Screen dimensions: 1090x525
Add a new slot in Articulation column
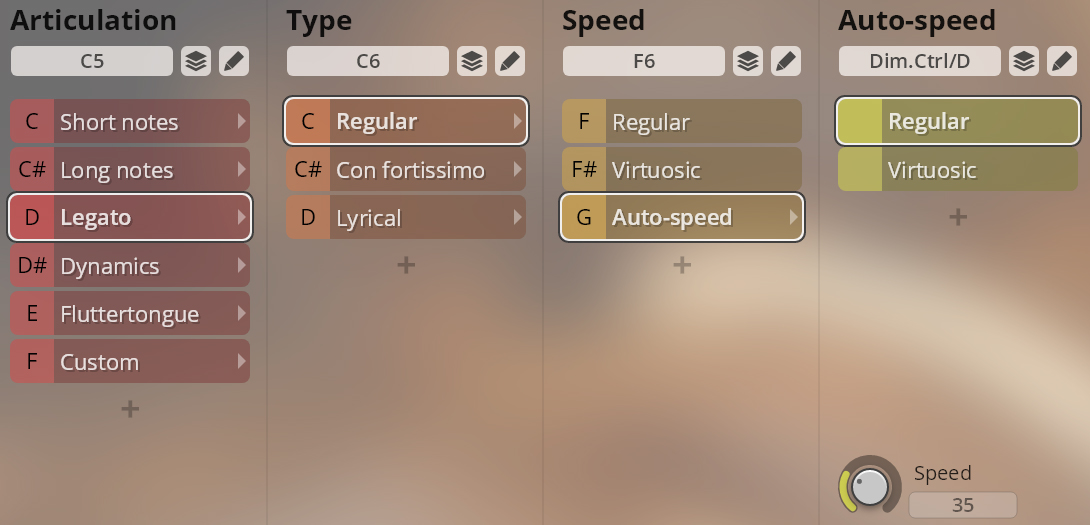point(130,409)
